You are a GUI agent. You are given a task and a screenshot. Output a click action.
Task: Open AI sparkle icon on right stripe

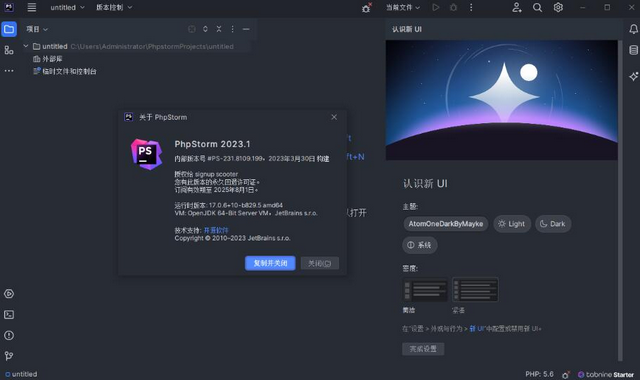pyautogui.click(x=633, y=76)
